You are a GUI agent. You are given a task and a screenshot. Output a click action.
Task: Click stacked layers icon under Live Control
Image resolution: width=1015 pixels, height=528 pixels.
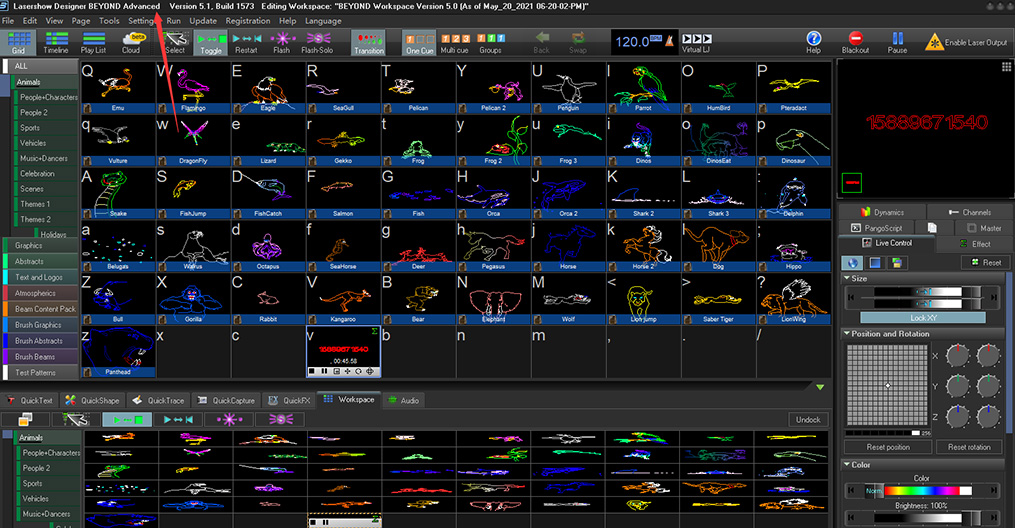coord(897,263)
